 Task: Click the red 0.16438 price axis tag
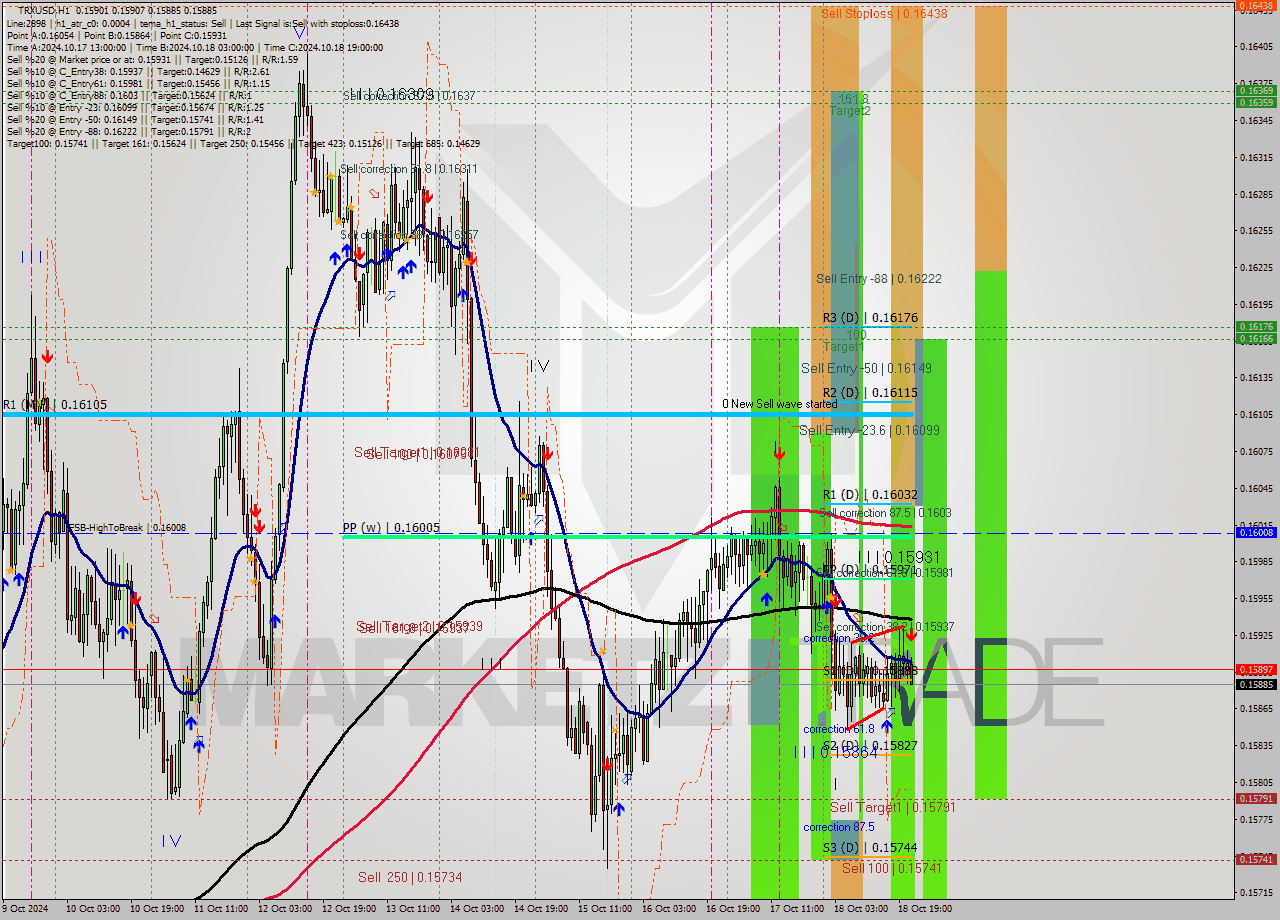coord(1256,5)
